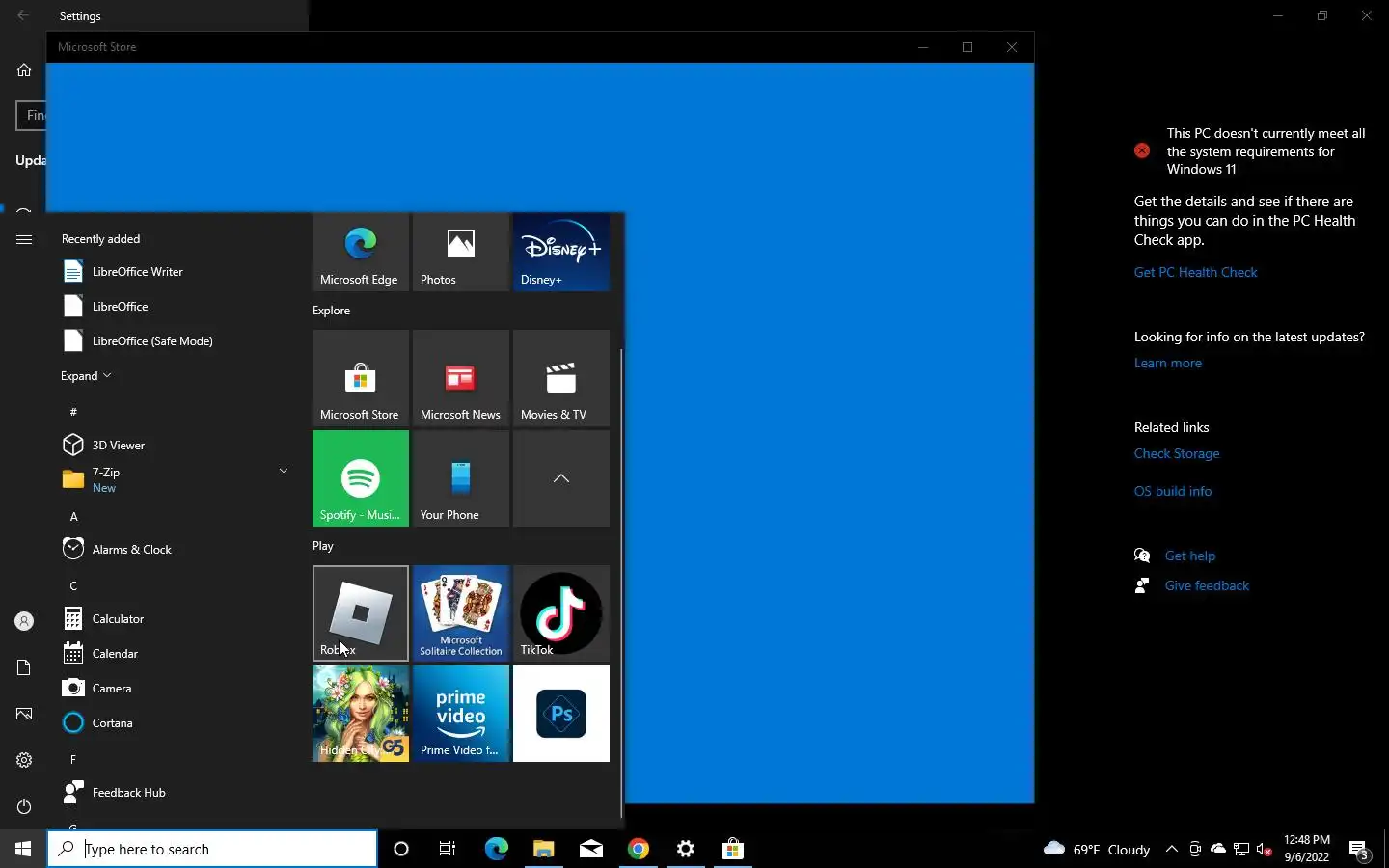The width and height of the screenshot is (1389, 868).
Task: Click the Windows Start button
Action: pos(23,849)
